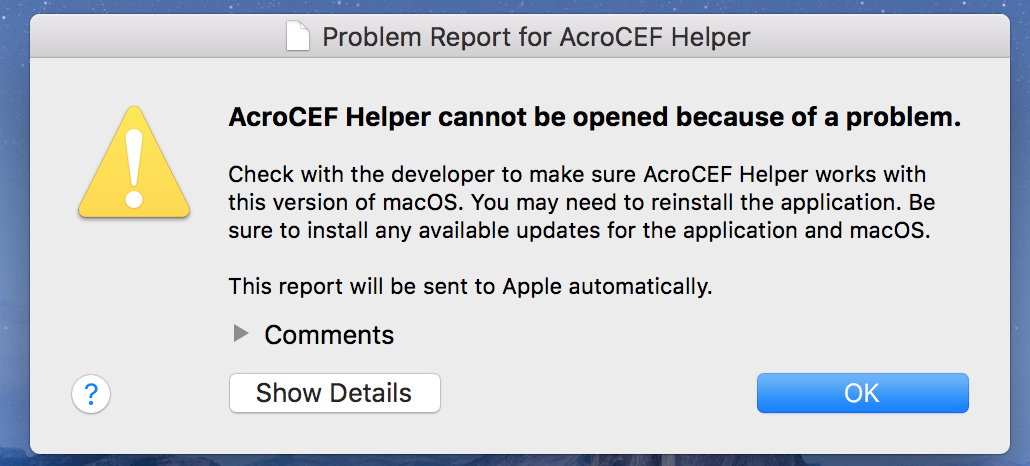Click the window title "Problem Report for AcroCEF Helper"
The image size is (1030, 466).
(x=535, y=38)
